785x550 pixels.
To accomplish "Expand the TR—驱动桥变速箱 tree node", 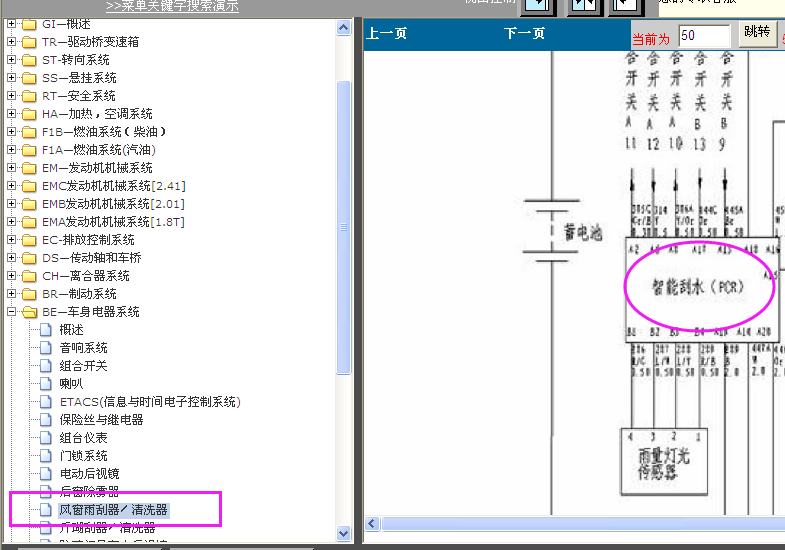I will pos(12,42).
